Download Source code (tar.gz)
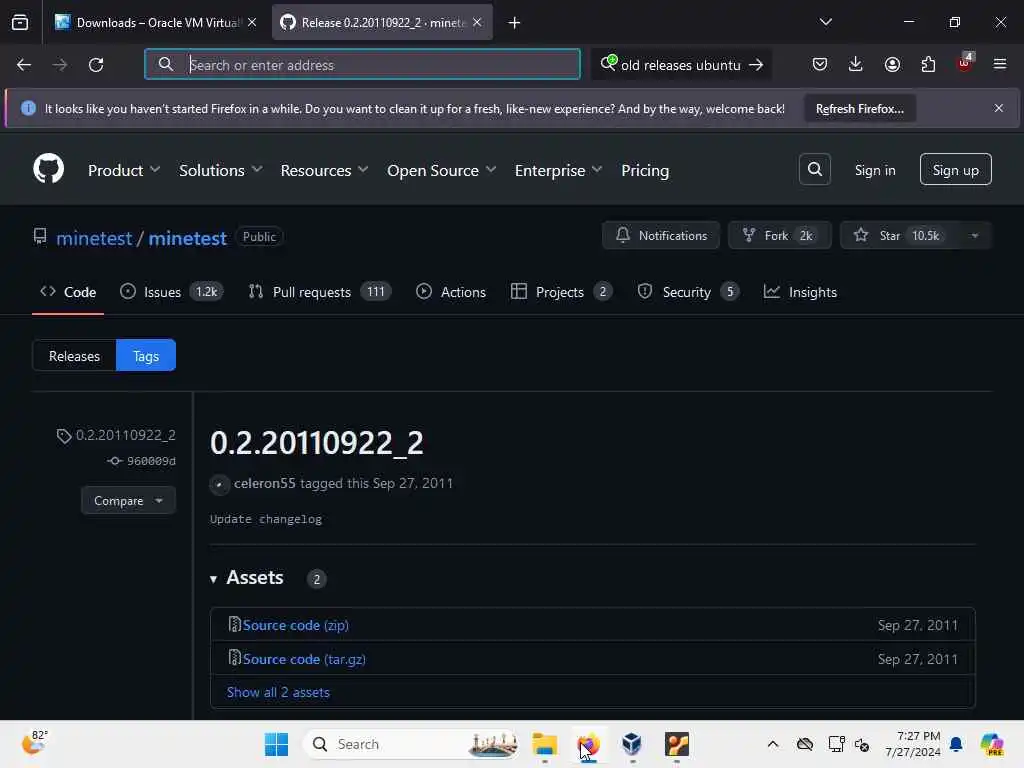The height and width of the screenshot is (768, 1024). coord(304,660)
